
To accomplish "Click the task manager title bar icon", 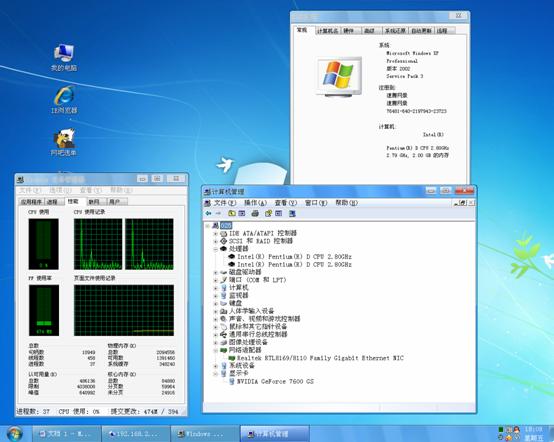I will pyautogui.click(x=20, y=179).
